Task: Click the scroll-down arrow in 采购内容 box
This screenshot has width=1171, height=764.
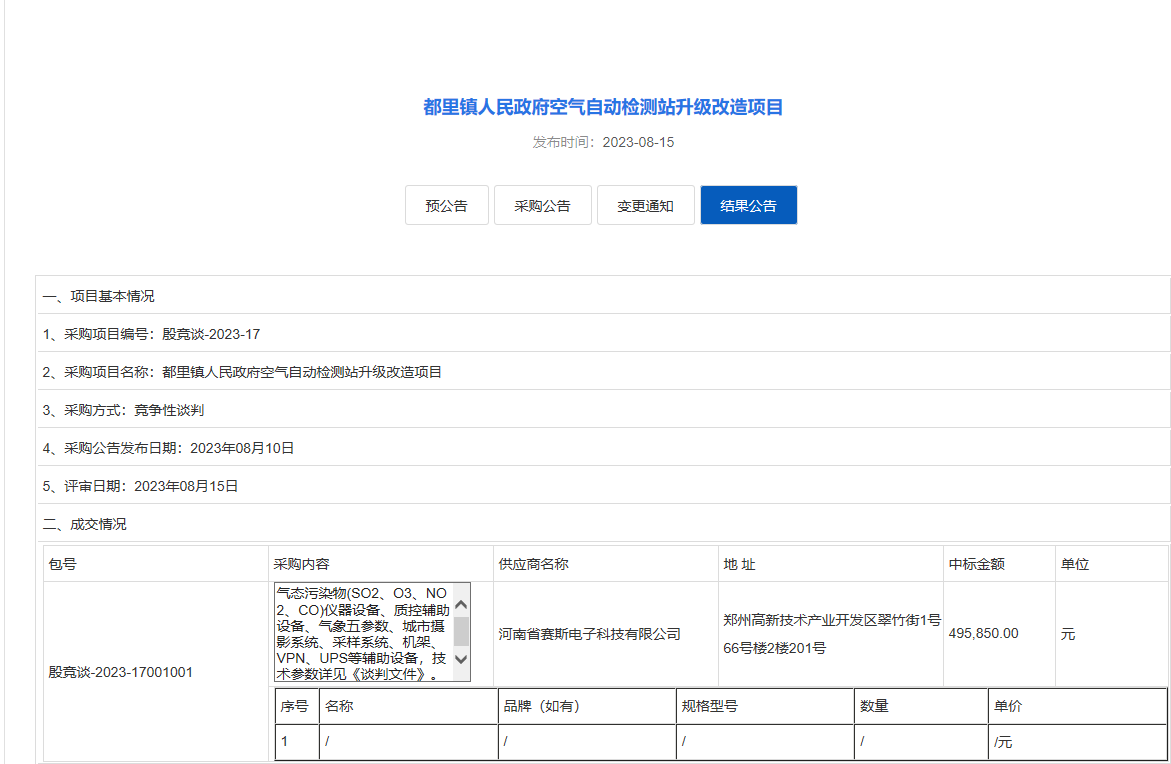Action: [x=462, y=659]
